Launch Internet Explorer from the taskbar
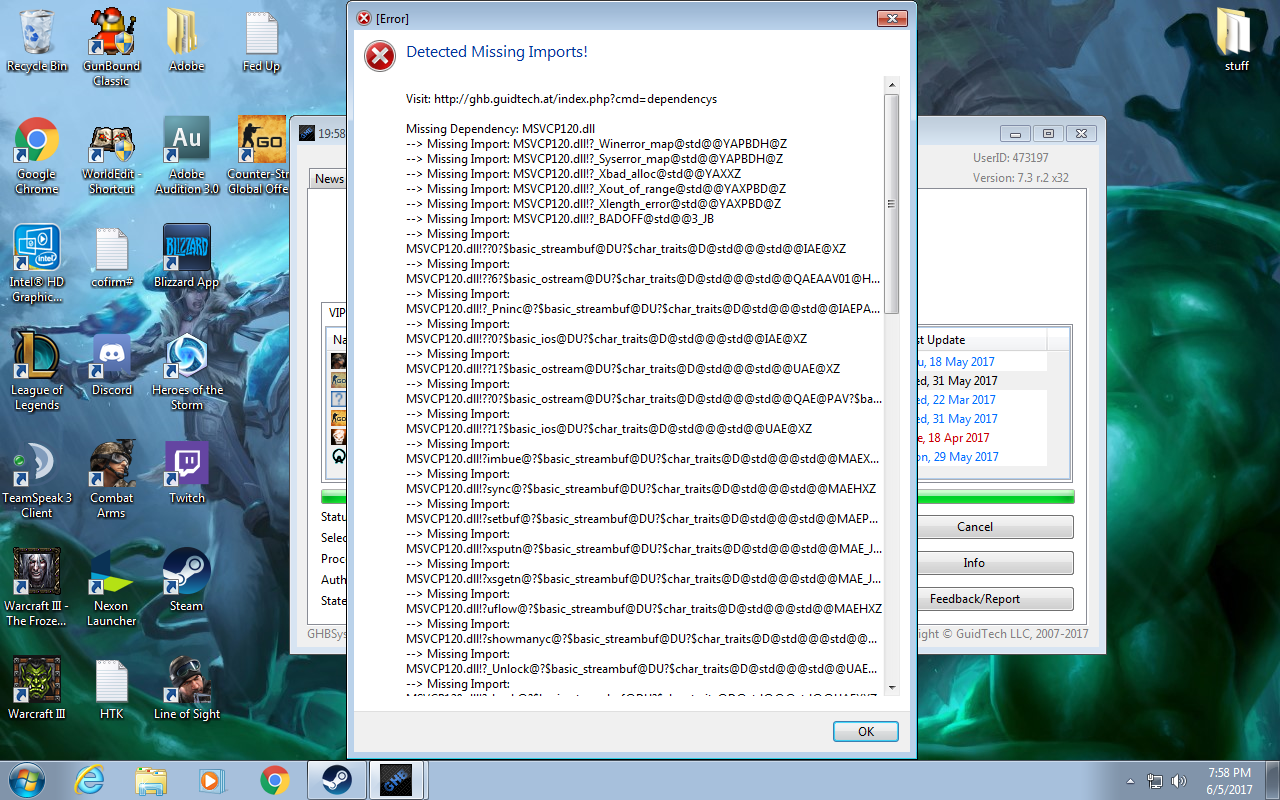The height and width of the screenshot is (800, 1280). pyautogui.click(x=89, y=780)
